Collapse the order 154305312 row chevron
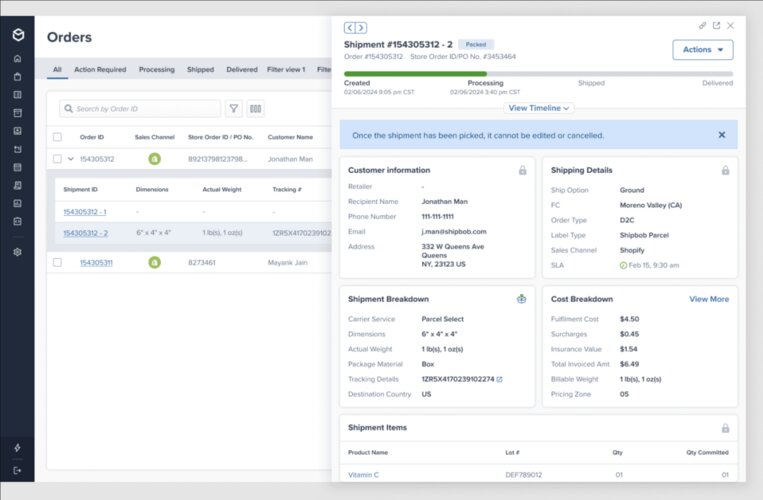 tap(70, 159)
